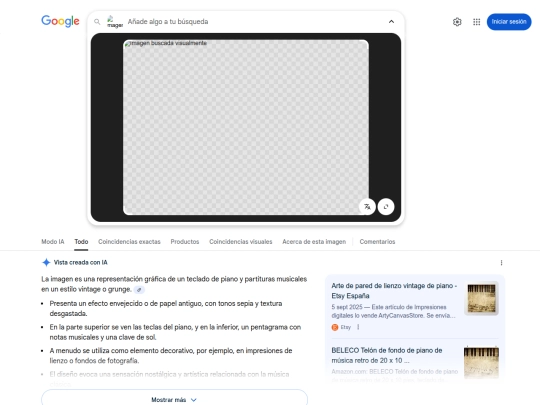
Task: Click the translate text icon on image
Action: tap(367, 207)
